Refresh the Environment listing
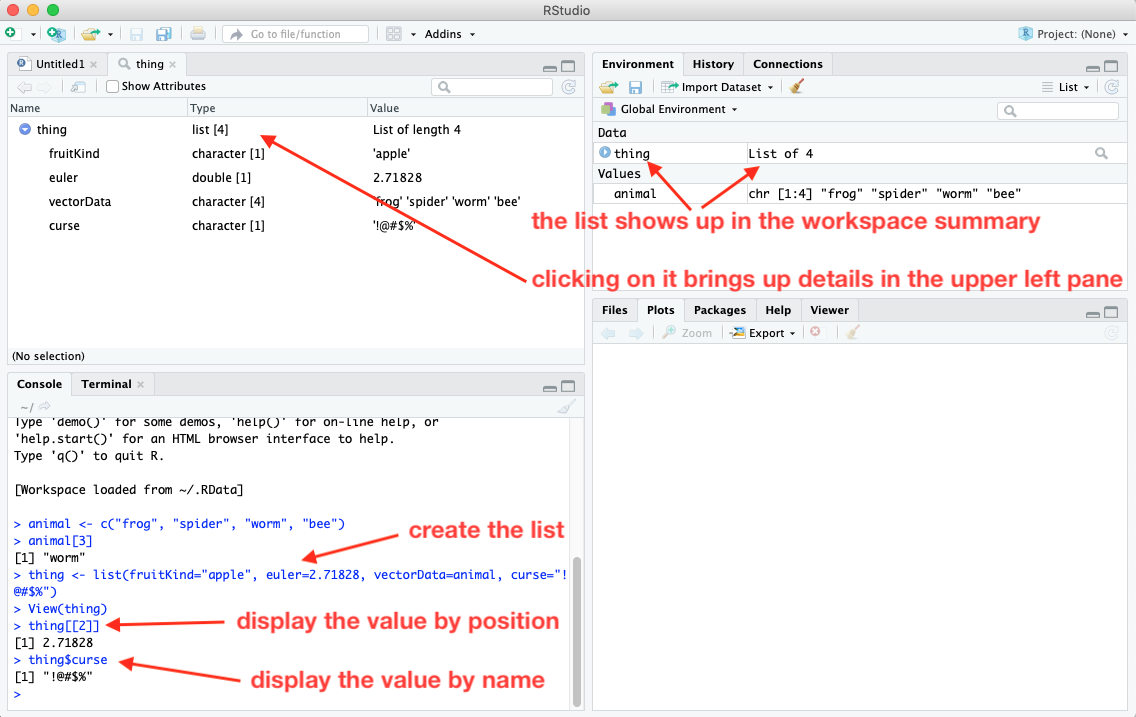This screenshot has width=1136, height=717. [1110, 86]
